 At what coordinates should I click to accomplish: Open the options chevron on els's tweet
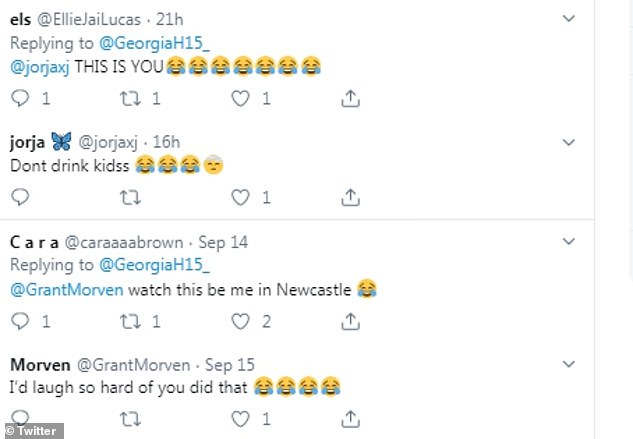coord(570,19)
